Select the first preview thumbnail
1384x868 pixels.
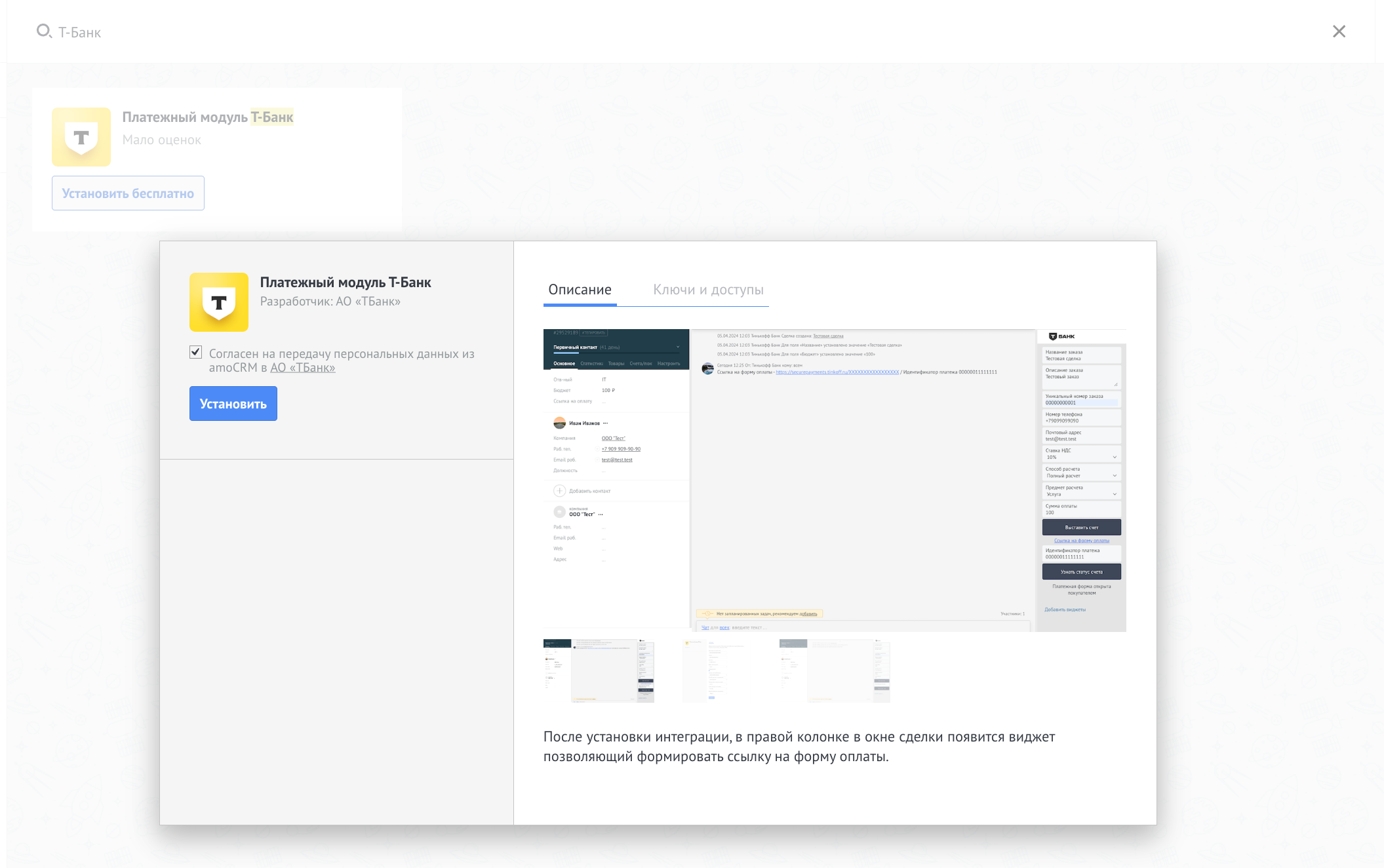pos(599,671)
